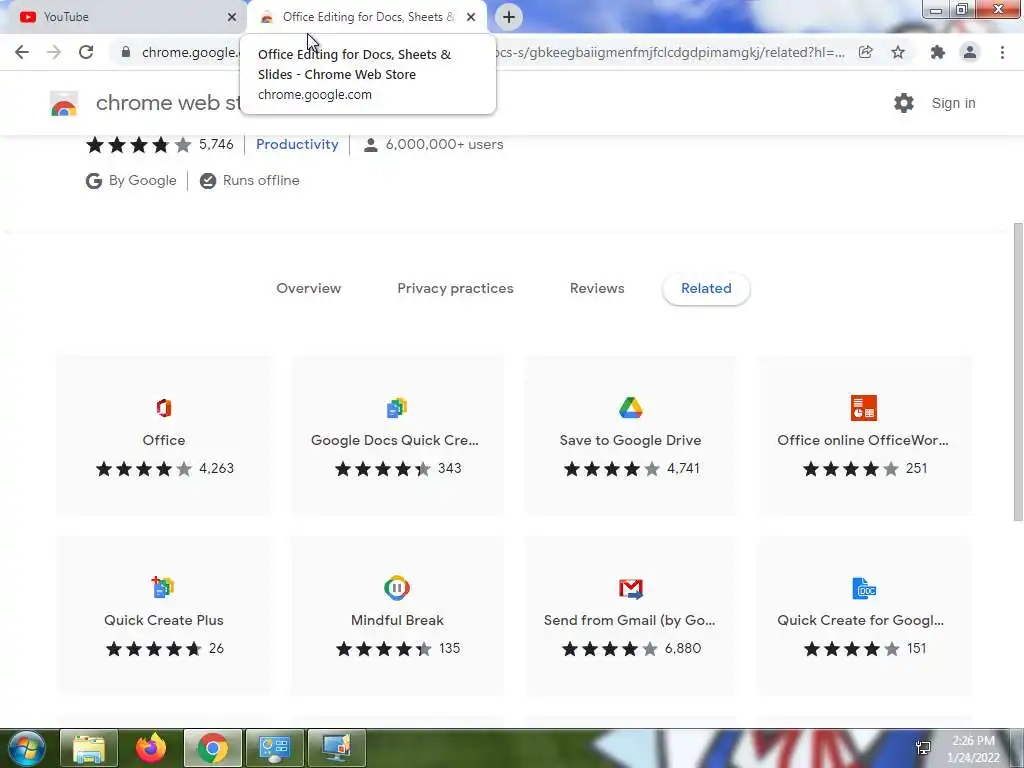This screenshot has height=768, width=1024.
Task: Close the Office Editing tab
Action: tap(471, 17)
